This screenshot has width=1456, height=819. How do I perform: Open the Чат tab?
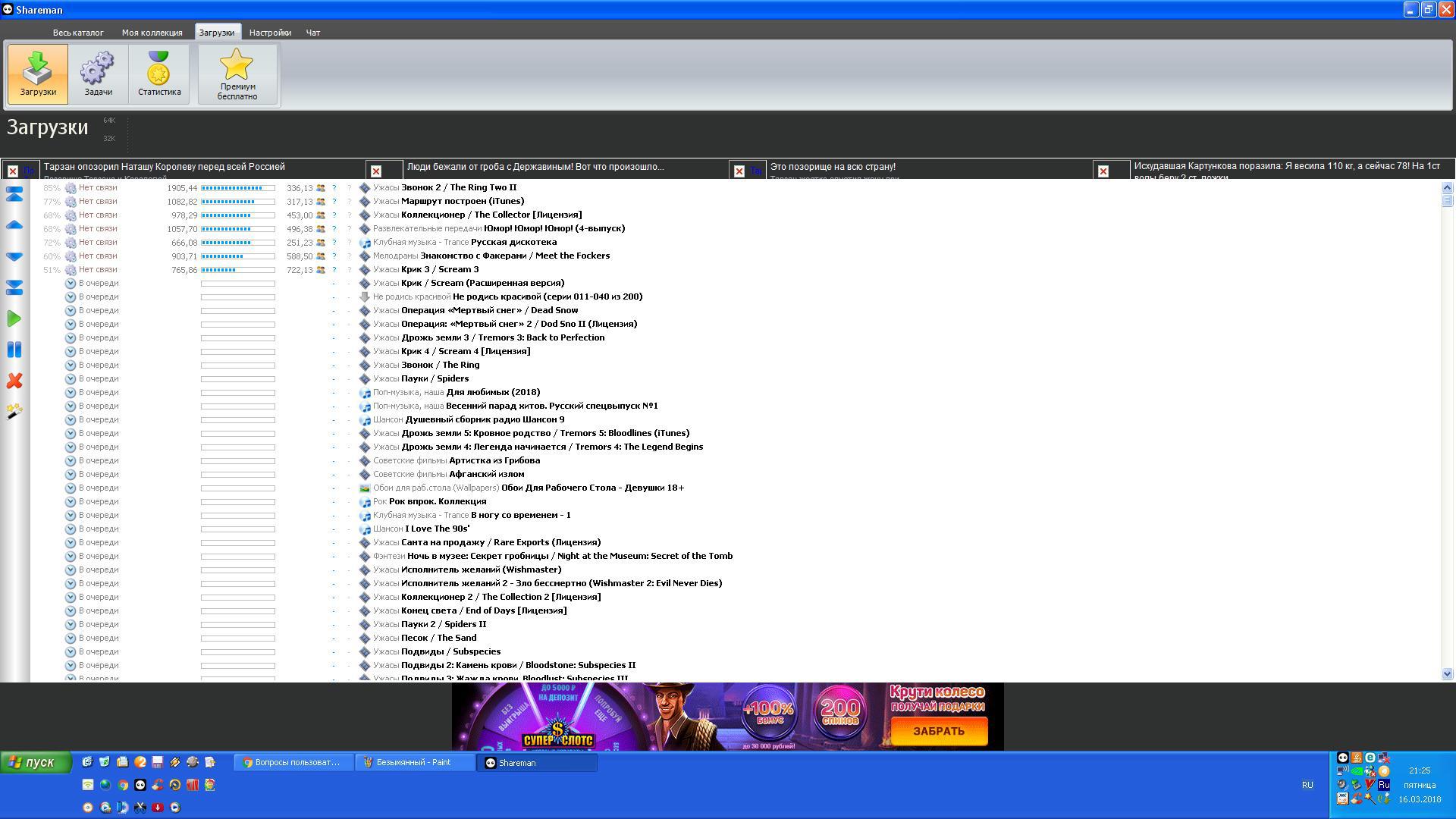[313, 33]
